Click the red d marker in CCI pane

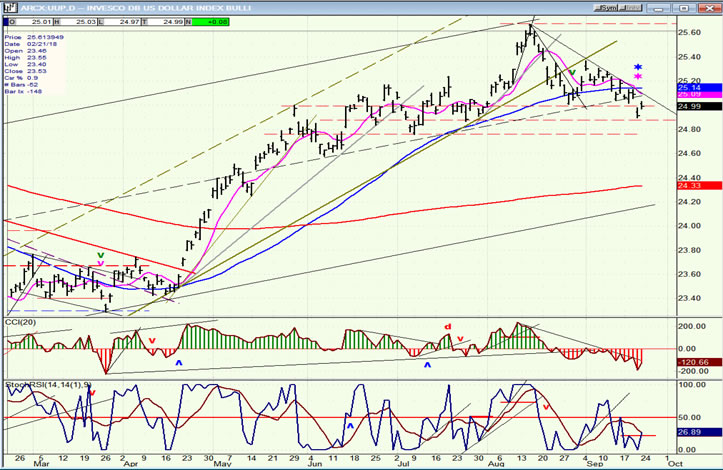(447, 327)
